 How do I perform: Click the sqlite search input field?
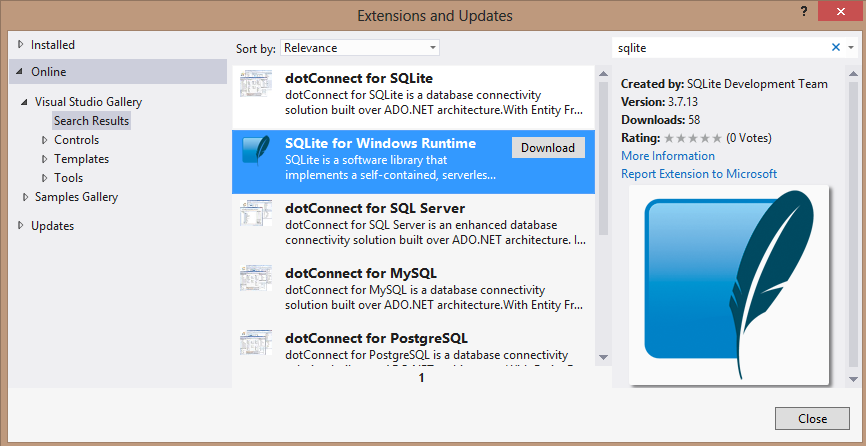coord(720,48)
